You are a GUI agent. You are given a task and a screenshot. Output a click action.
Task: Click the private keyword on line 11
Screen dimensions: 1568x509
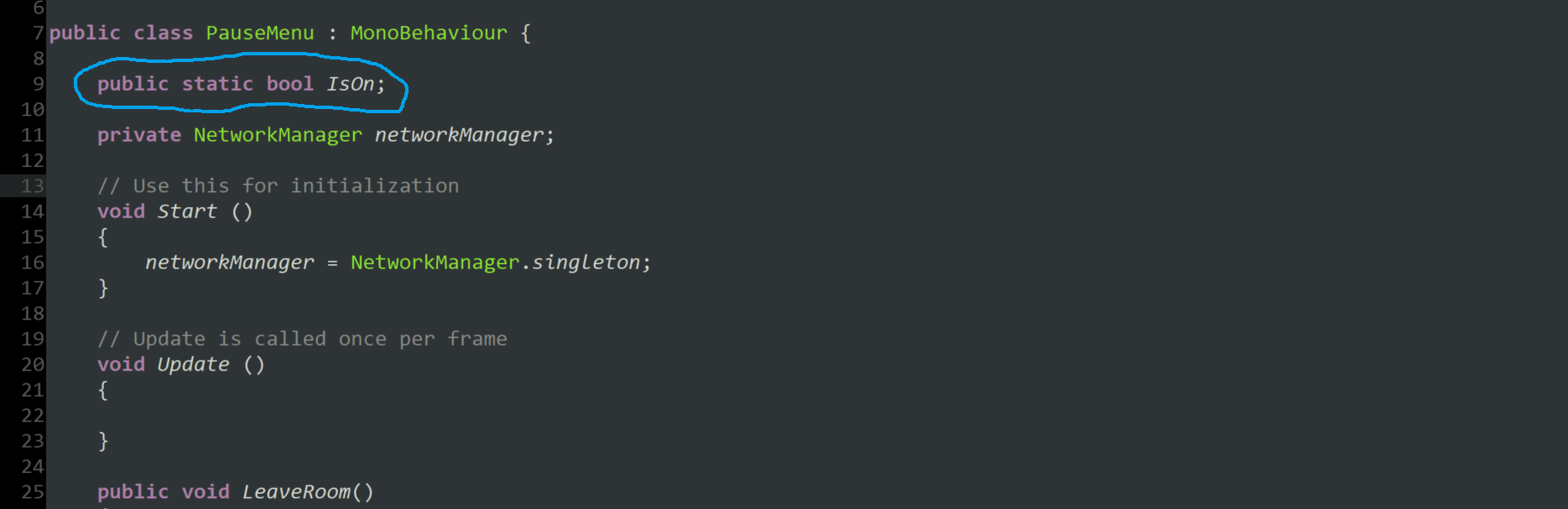point(139,135)
